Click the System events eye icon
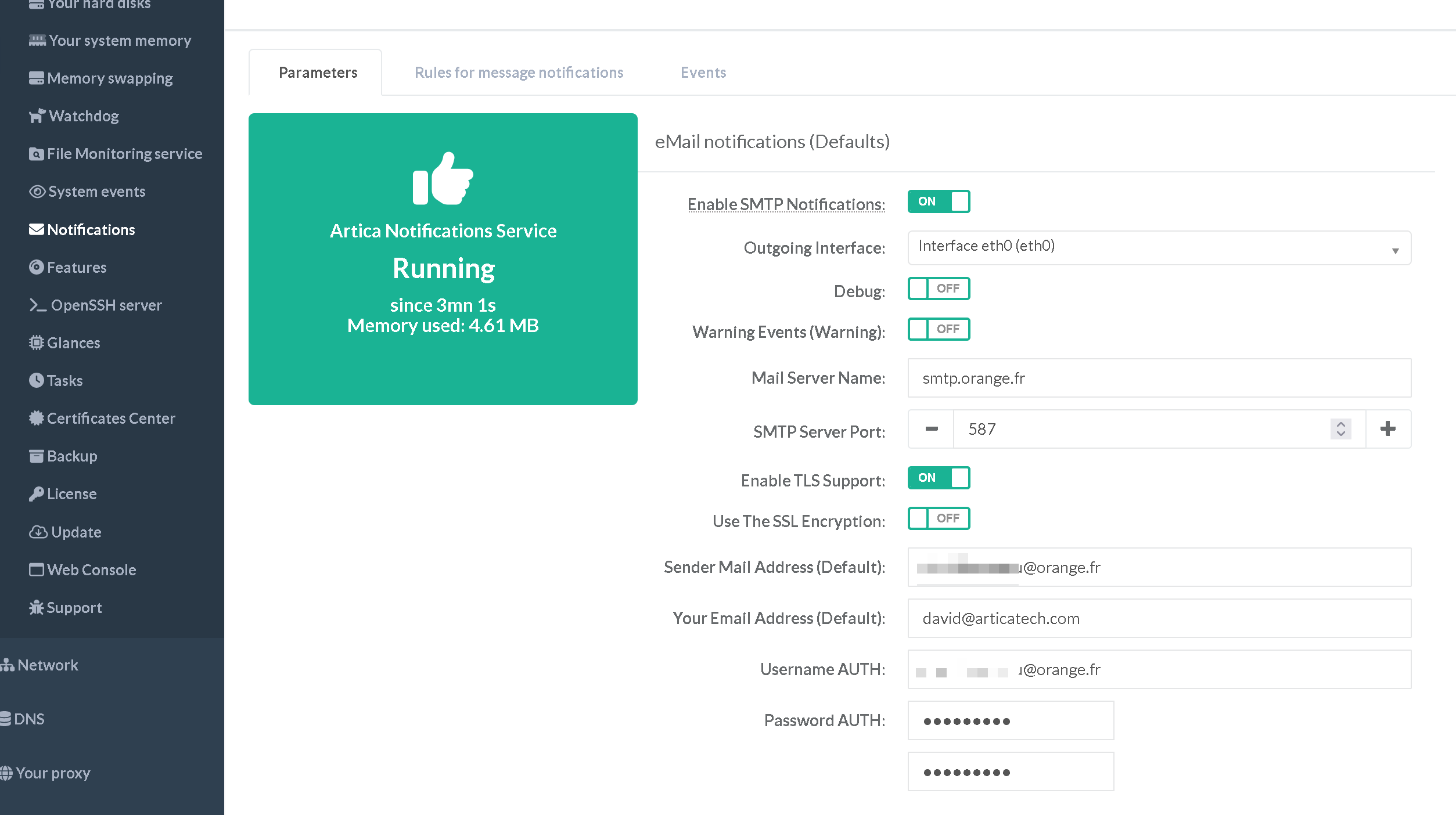The image size is (1456, 815). point(37,192)
